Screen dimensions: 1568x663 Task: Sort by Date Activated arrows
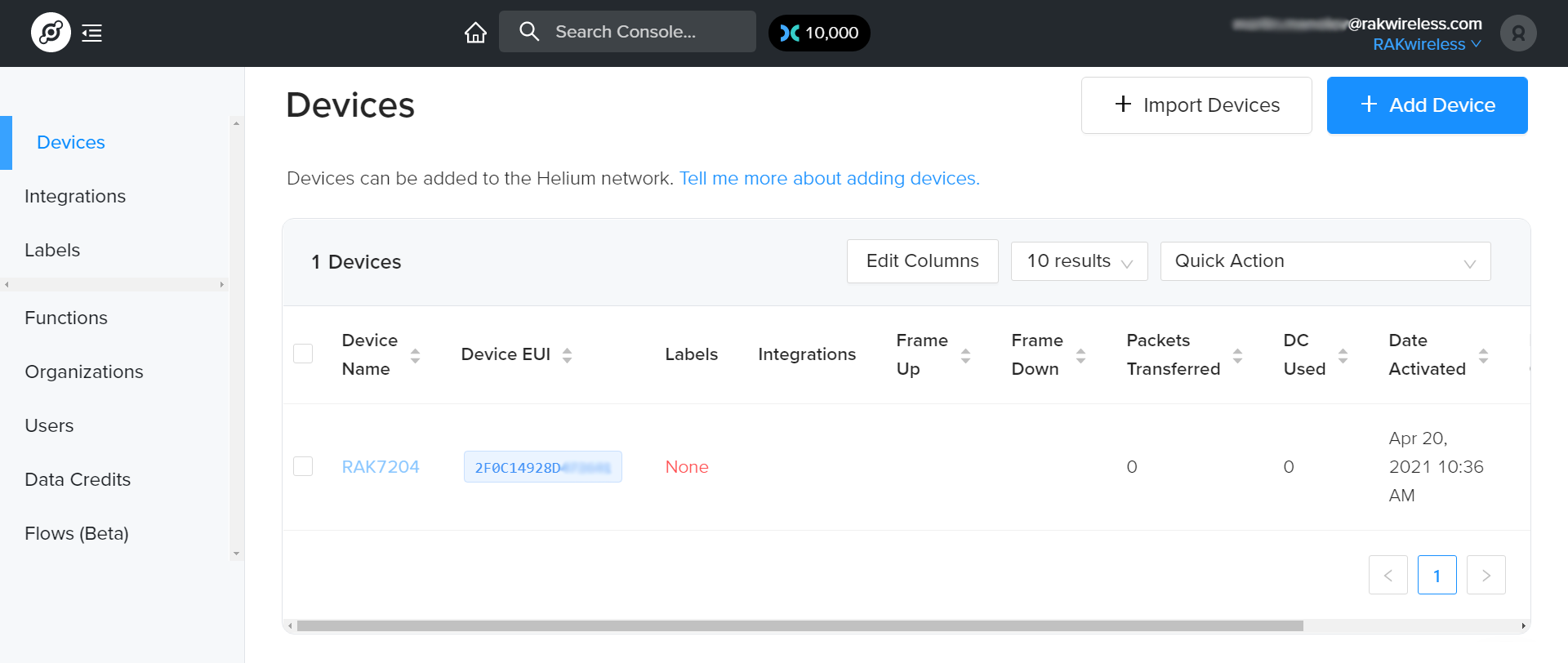1483,355
